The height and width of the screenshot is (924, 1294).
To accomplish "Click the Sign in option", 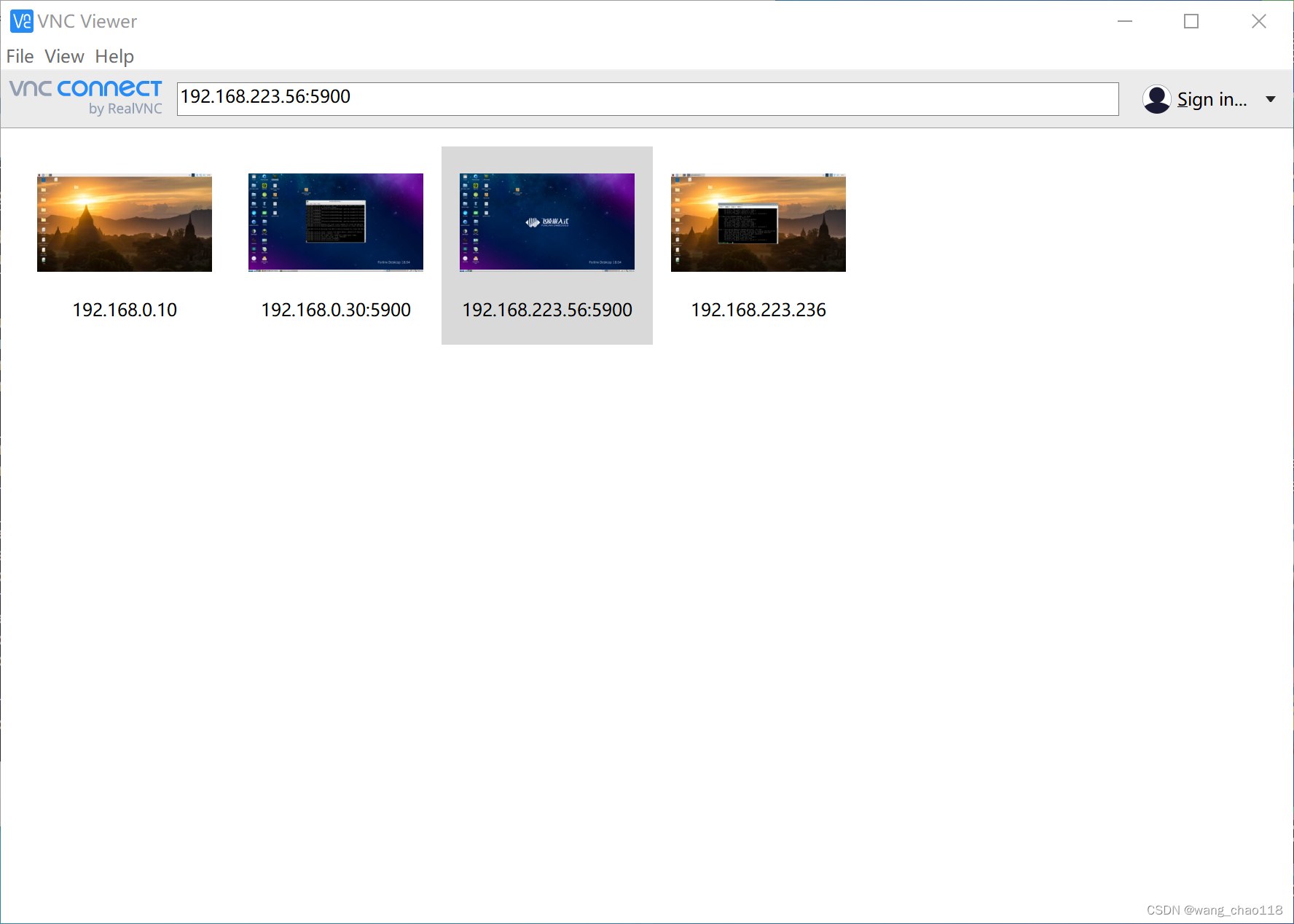I will click(x=1211, y=98).
